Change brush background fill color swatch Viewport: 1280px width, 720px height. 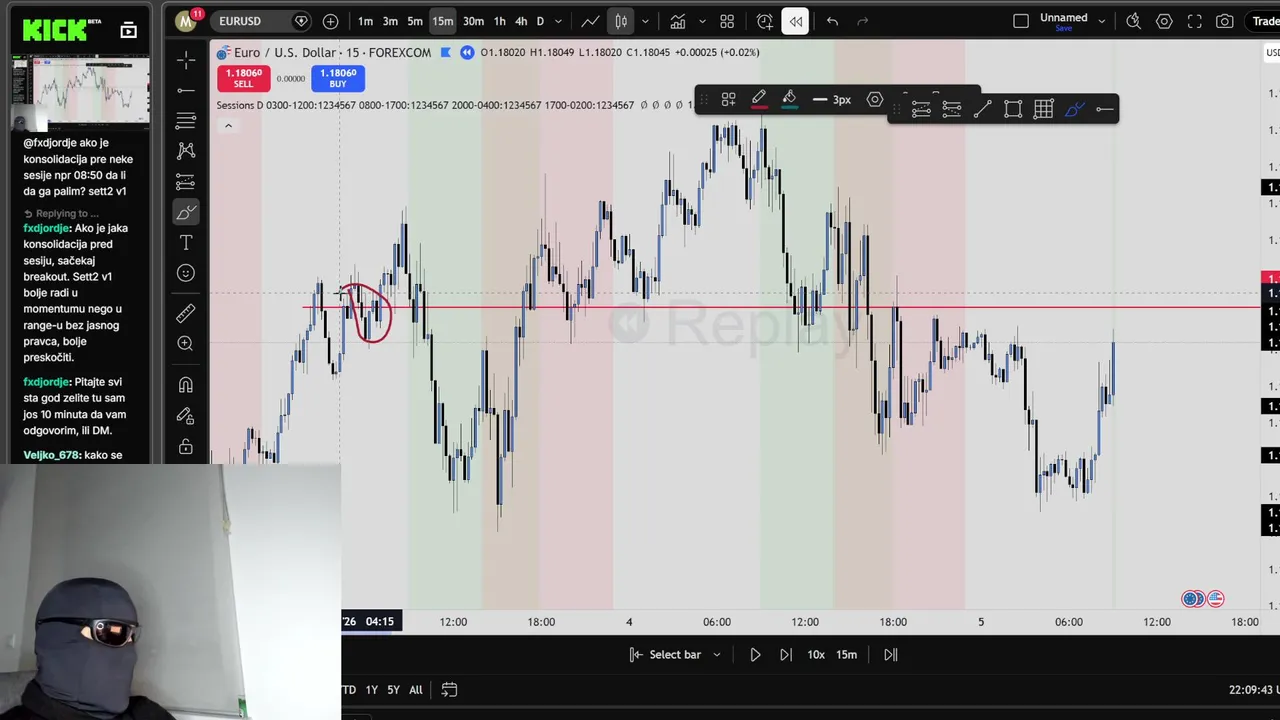pyautogui.click(x=789, y=99)
